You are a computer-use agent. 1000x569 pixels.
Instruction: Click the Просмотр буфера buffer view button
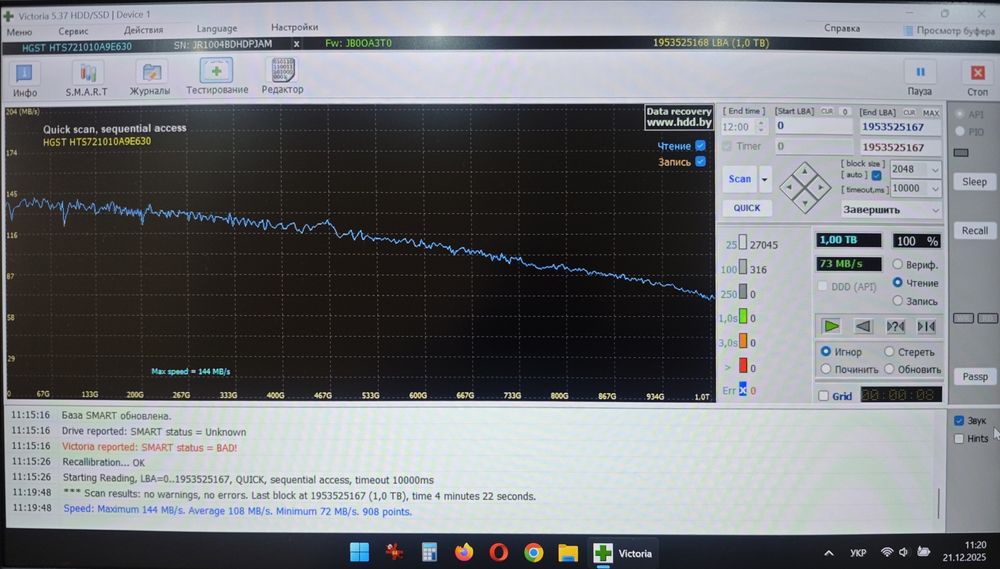point(948,30)
